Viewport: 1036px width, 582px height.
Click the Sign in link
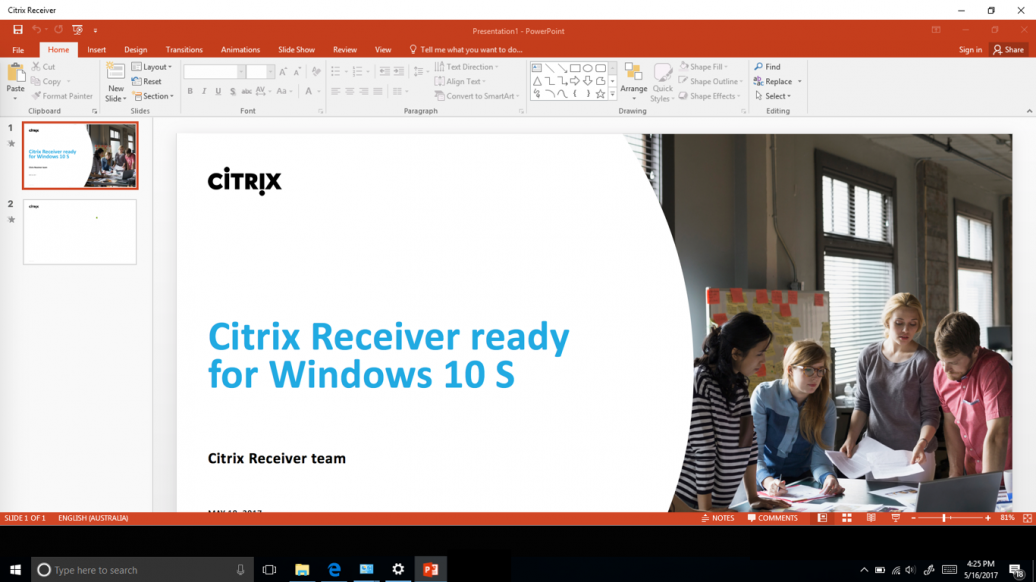970,49
